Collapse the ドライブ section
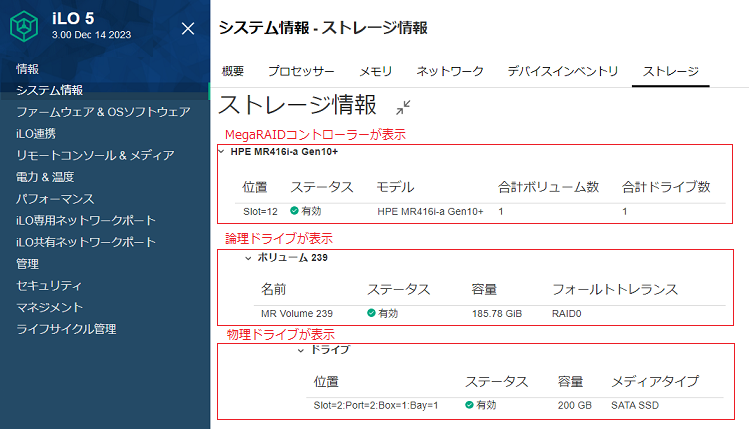 (300, 350)
